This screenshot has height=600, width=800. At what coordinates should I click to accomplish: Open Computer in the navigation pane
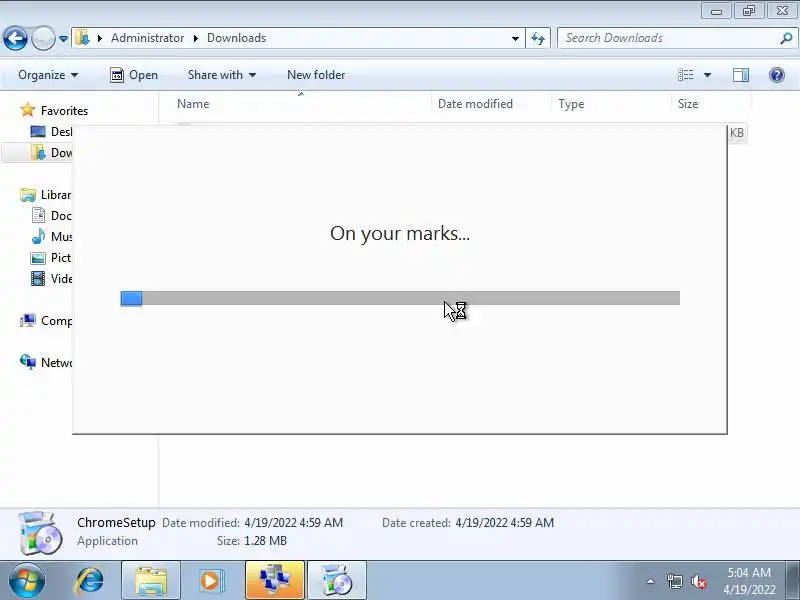pyautogui.click(x=46, y=321)
